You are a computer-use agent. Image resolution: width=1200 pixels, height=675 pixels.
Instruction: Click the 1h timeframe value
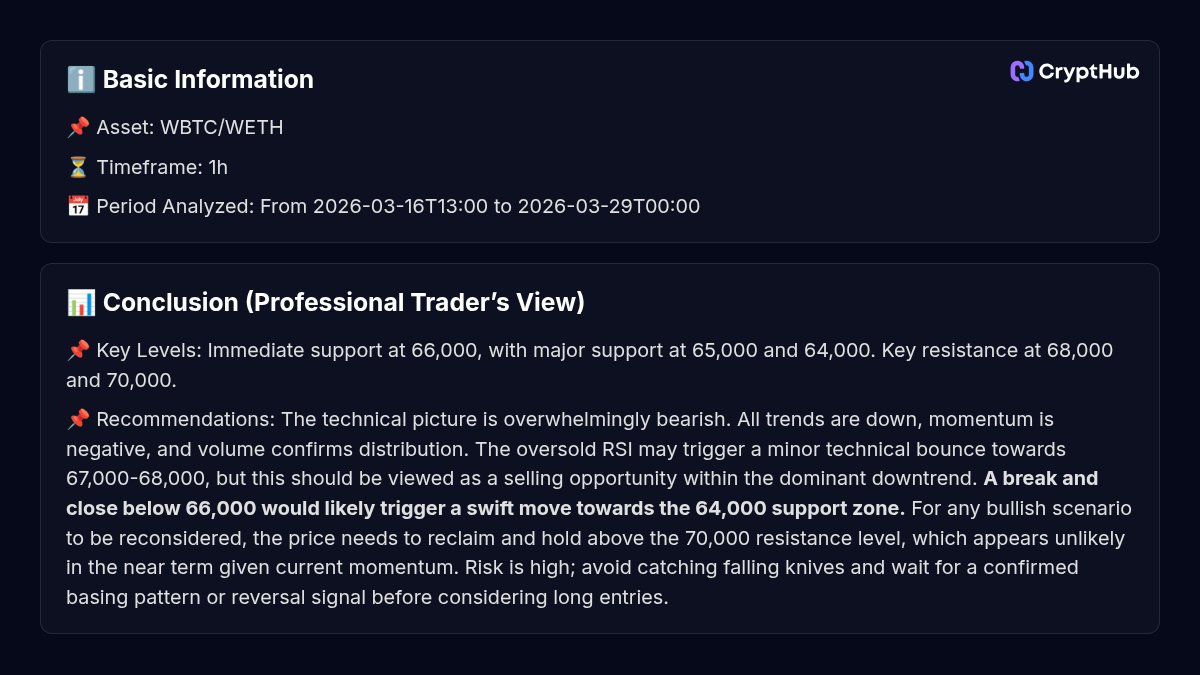pos(218,167)
